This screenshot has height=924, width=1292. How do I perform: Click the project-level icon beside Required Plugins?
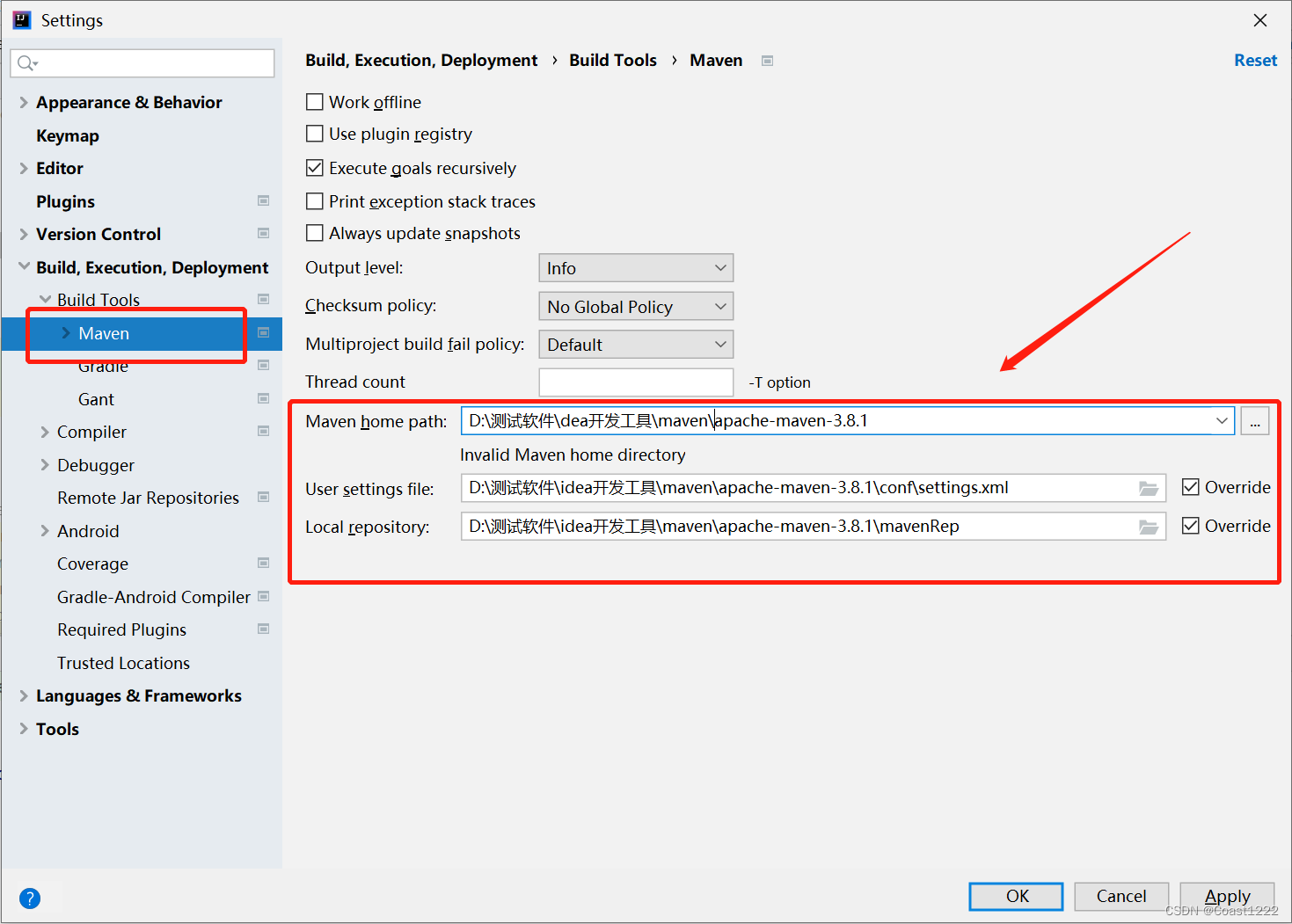coord(263,629)
